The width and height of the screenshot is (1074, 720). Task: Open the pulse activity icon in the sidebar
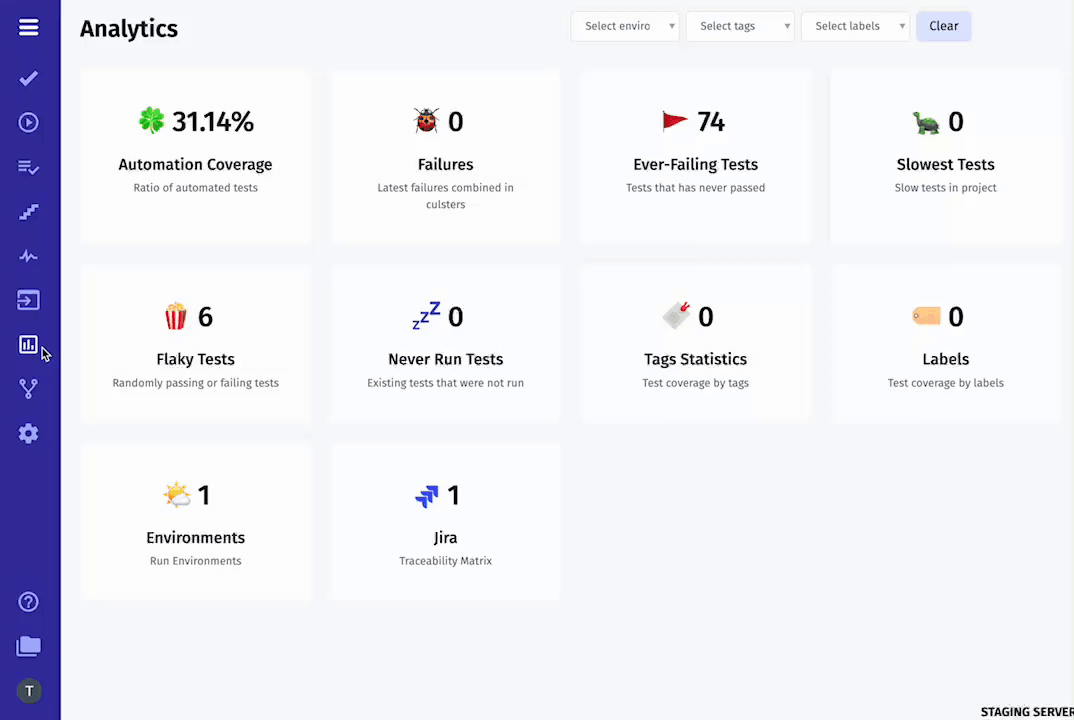(x=28, y=256)
